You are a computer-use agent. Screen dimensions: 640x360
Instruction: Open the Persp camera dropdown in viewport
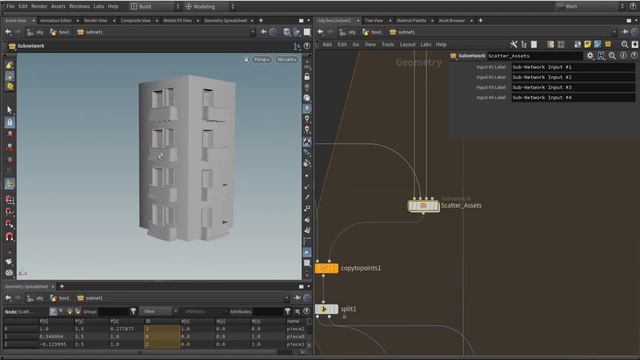click(x=262, y=60)
